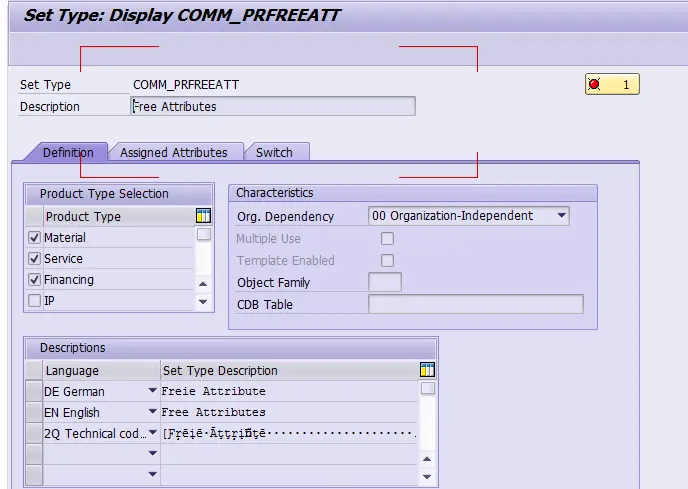Click Product Type scrollbar top box
This screenshot has height=489, width=688.
204,234
